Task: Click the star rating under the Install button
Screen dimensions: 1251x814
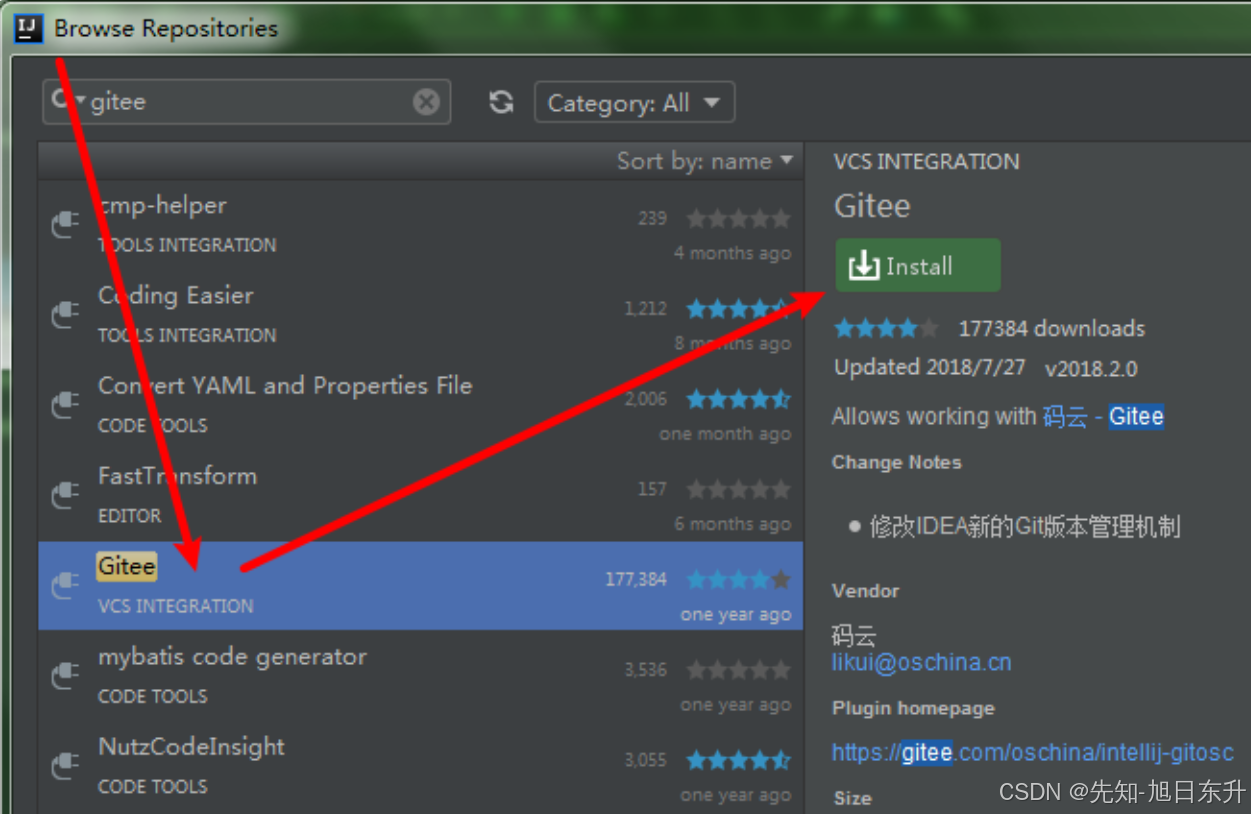Action: coord(886,328)
